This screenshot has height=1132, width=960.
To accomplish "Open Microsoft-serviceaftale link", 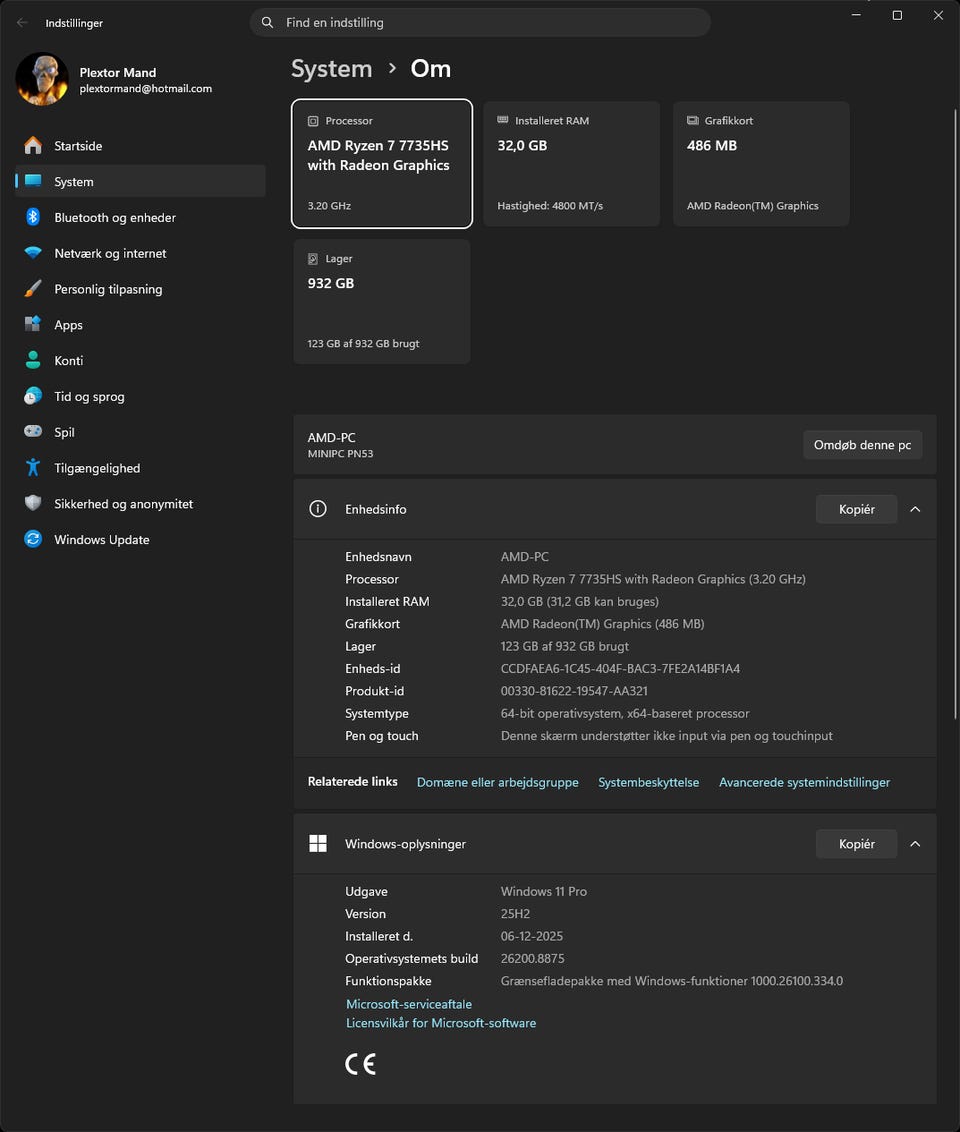I will [x=409, y=1003].
